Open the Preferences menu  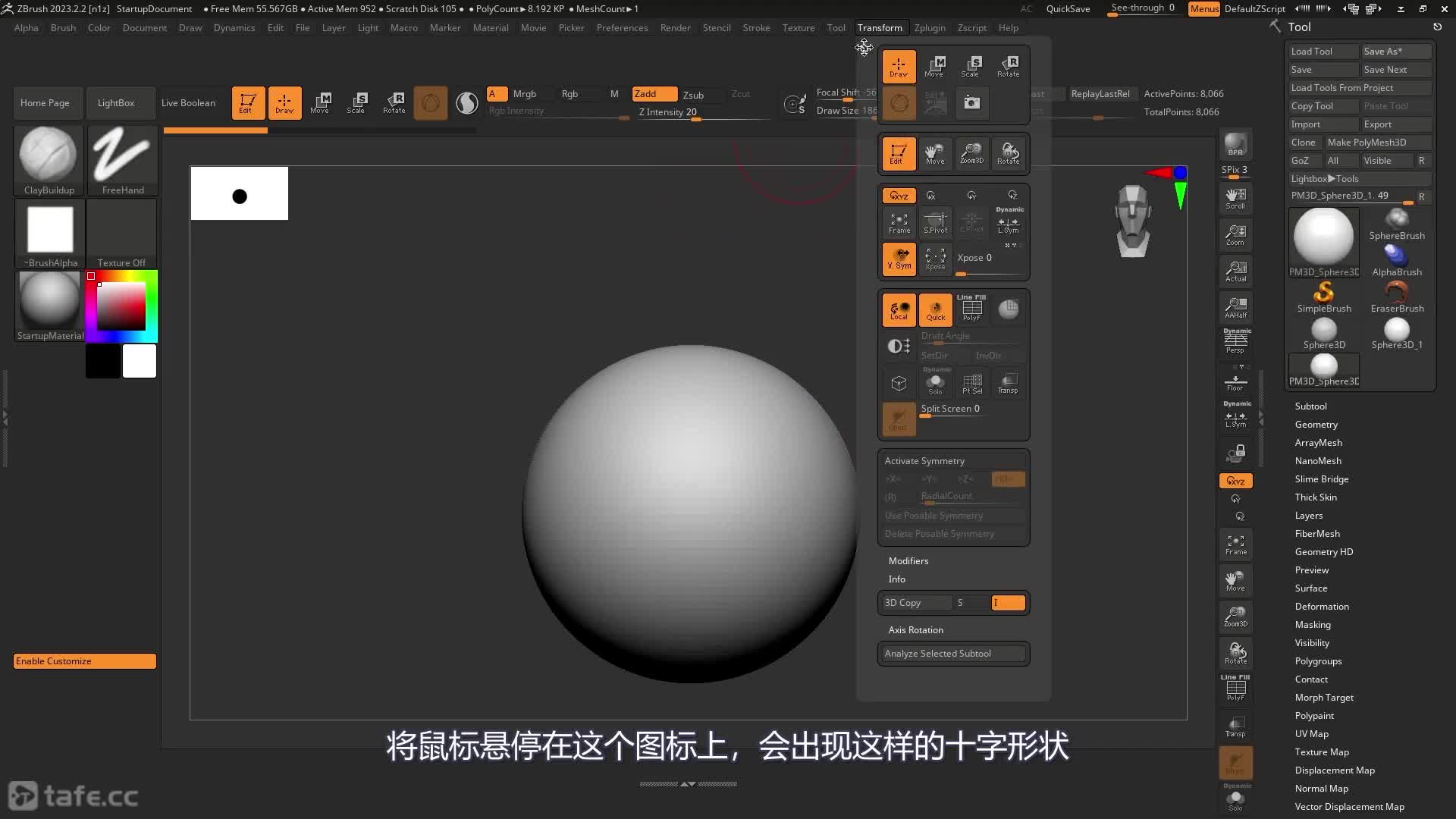[x=622, y=27]
